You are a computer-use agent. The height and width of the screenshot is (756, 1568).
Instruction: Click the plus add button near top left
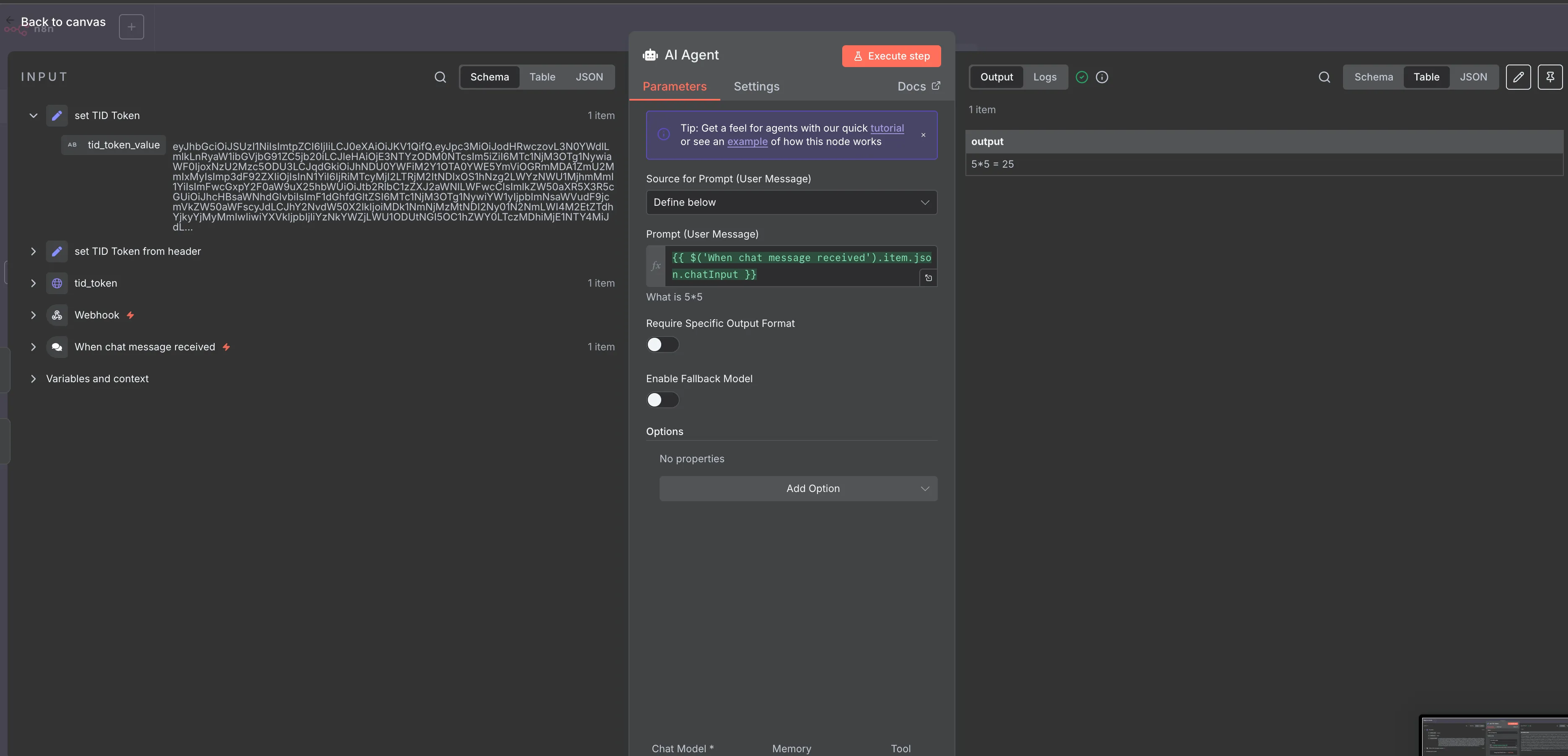pos(132,27)
